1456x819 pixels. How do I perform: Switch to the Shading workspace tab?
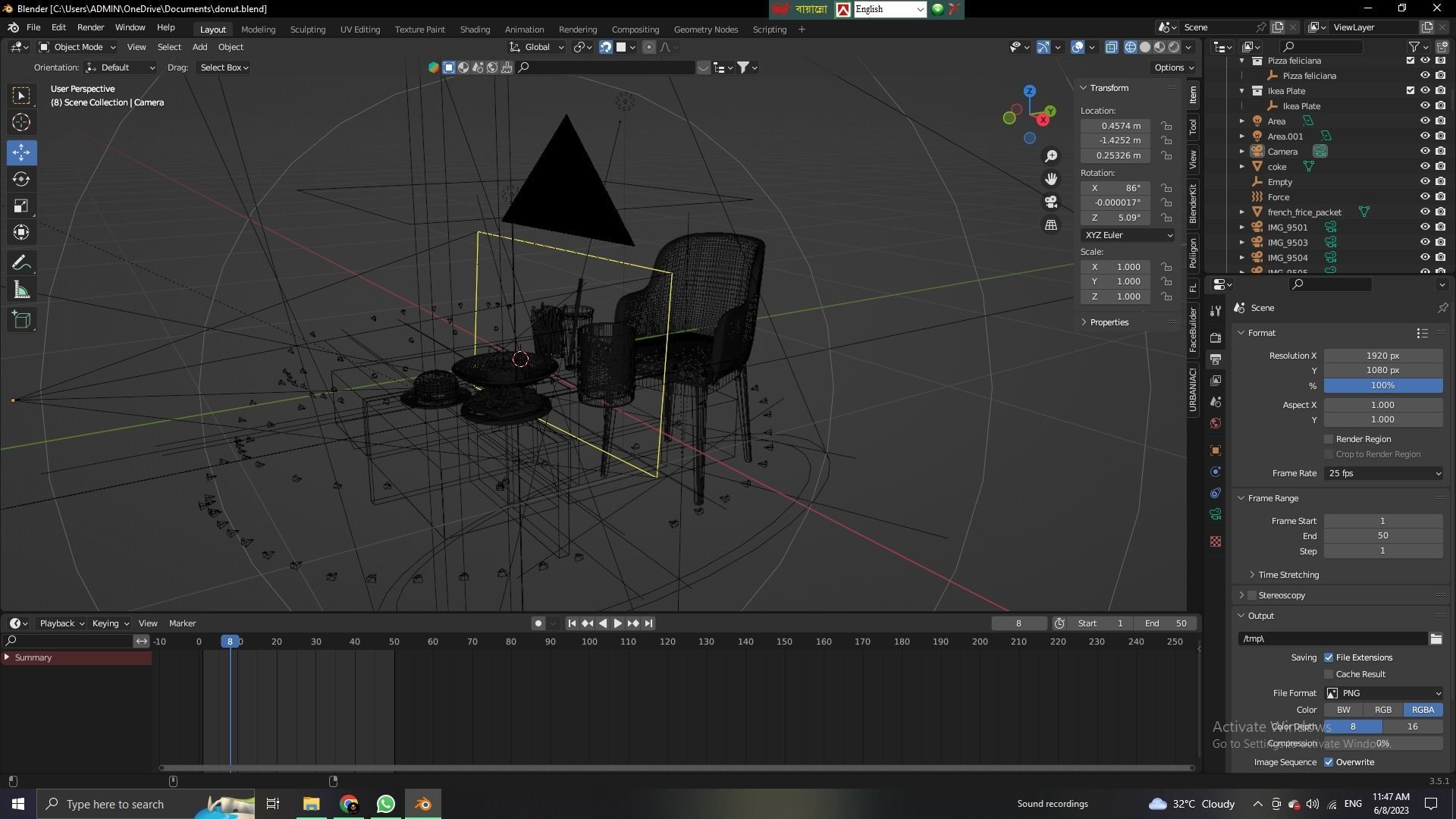475,29
